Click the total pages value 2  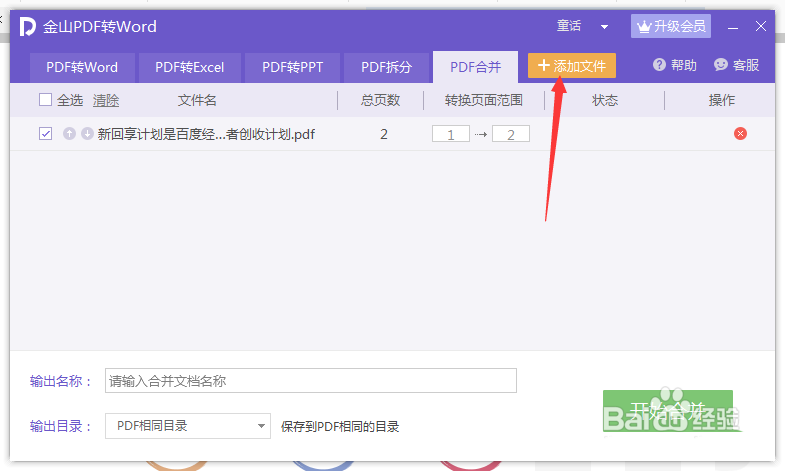point(383,134)
